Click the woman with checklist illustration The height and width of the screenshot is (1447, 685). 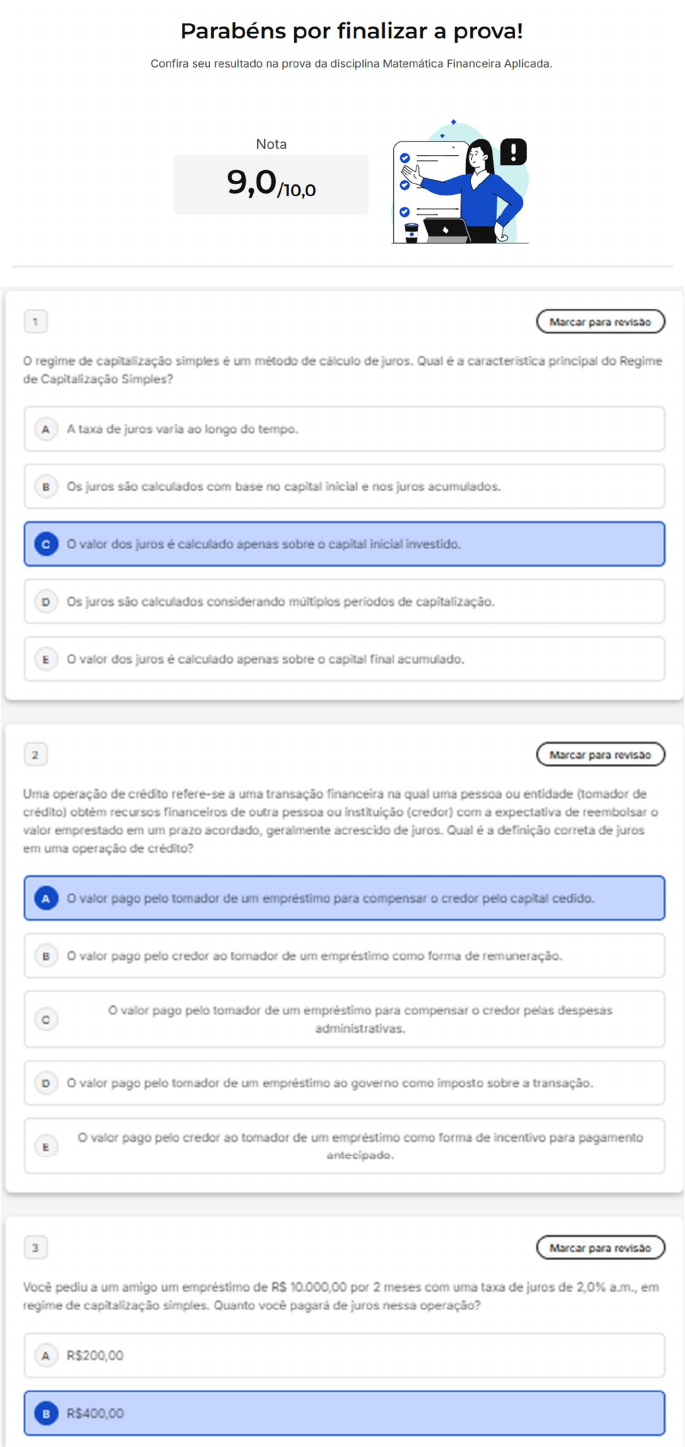(x=460, y=185)
